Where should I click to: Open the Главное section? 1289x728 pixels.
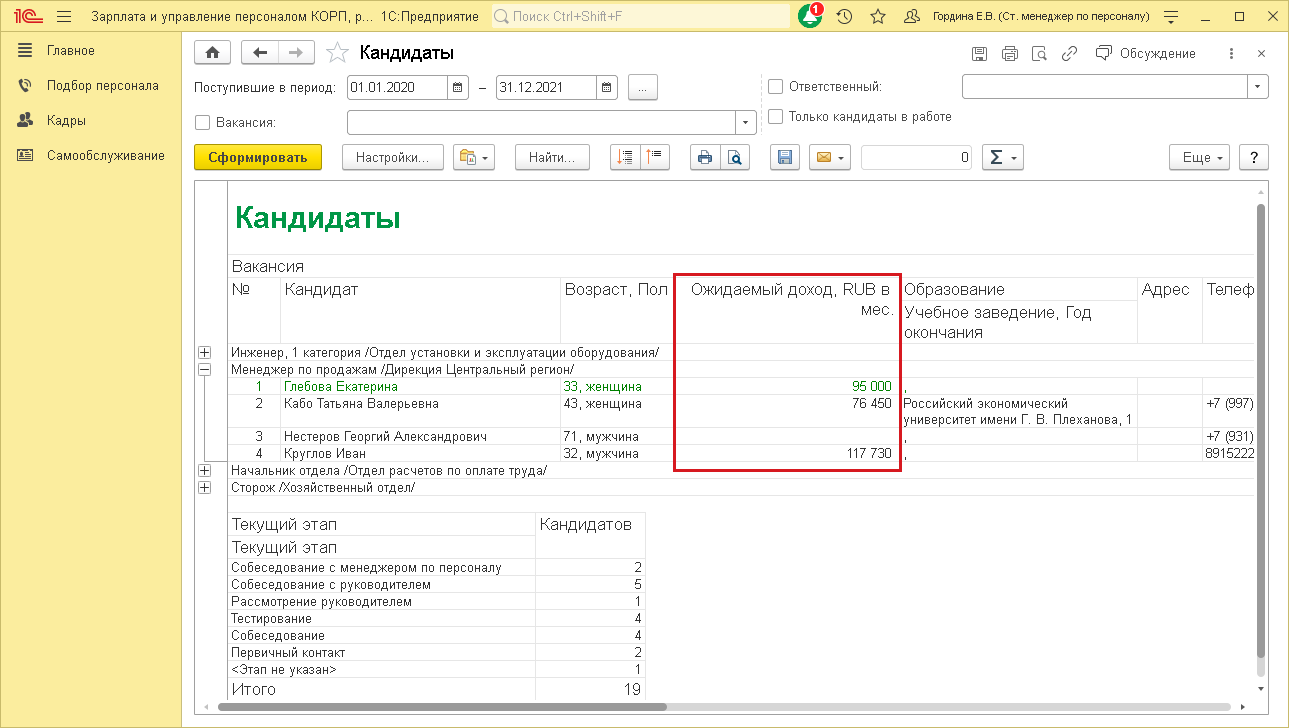point(71,50)
